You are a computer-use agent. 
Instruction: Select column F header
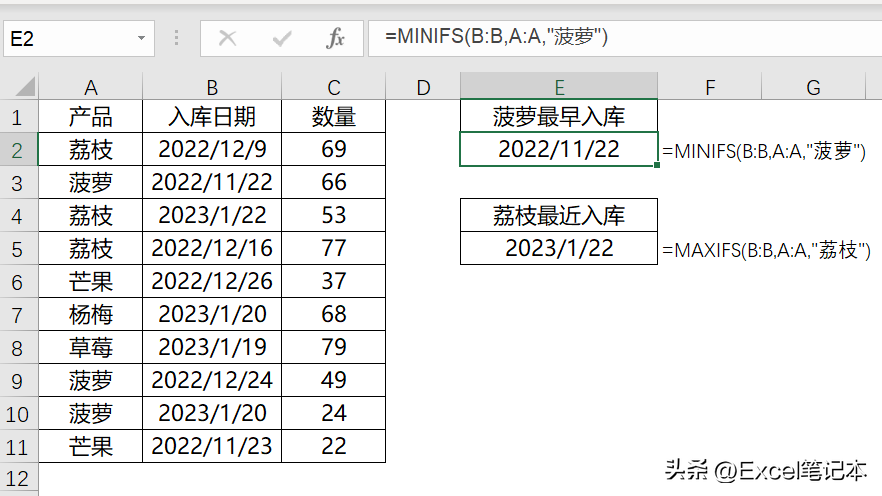710,87
